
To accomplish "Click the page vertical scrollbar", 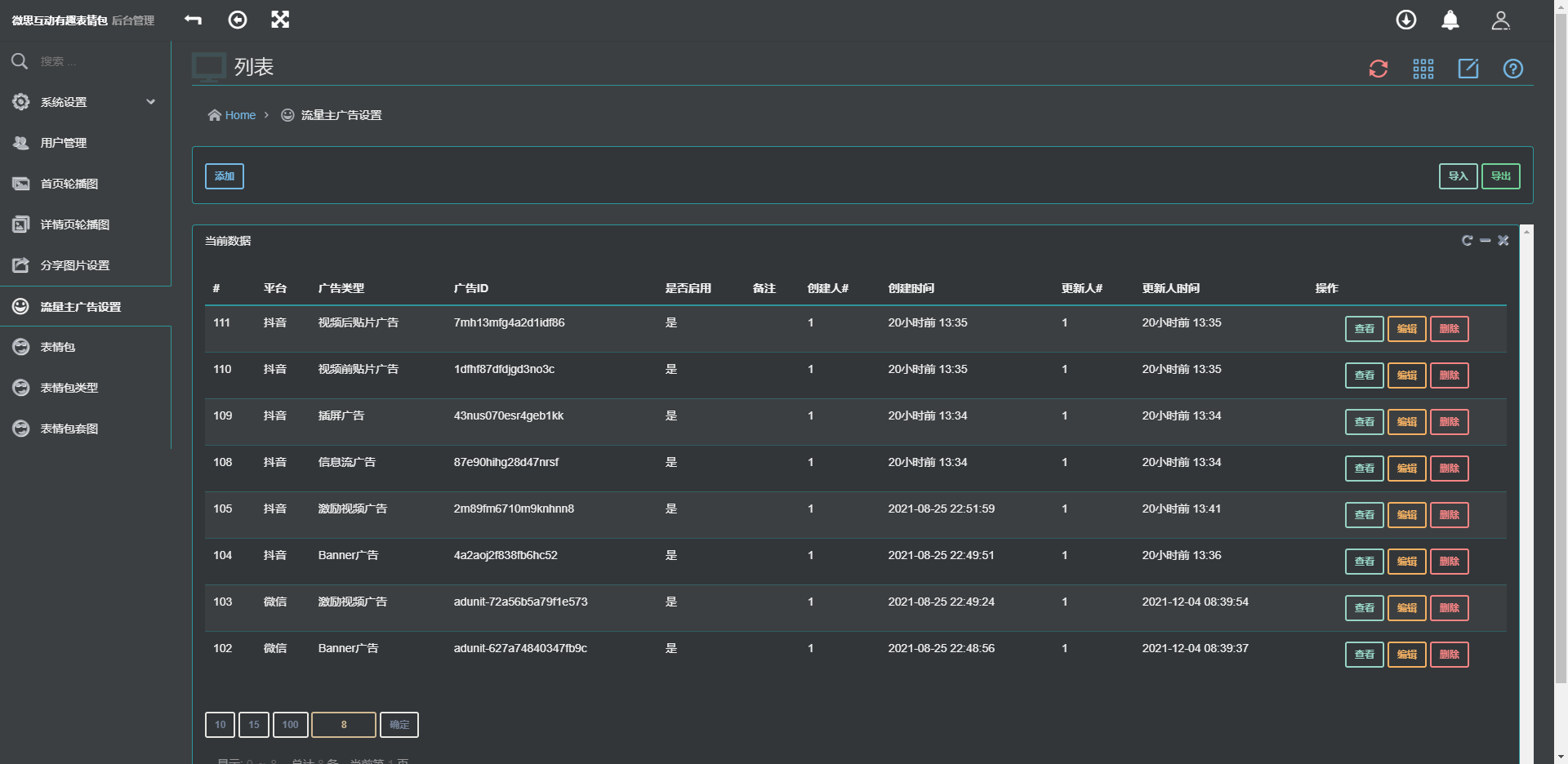I will click(1561, 347).
